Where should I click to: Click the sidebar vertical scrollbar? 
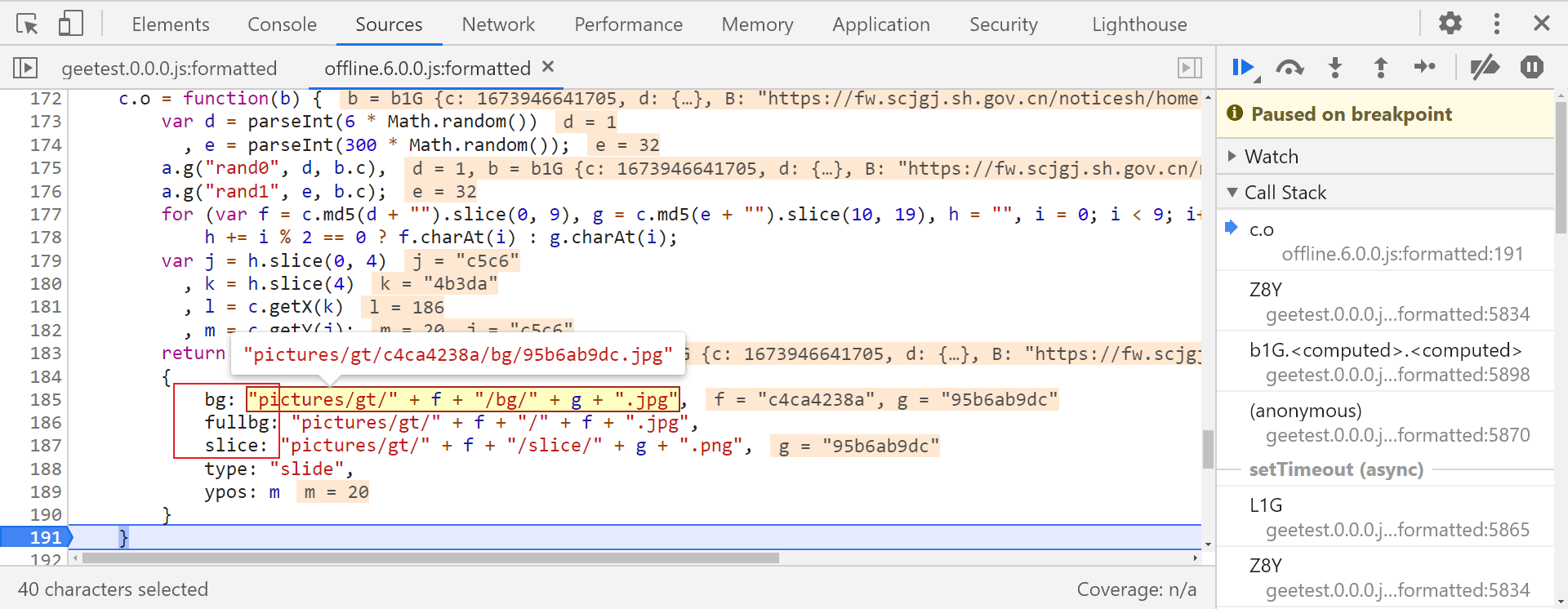tap(1561, 167)
